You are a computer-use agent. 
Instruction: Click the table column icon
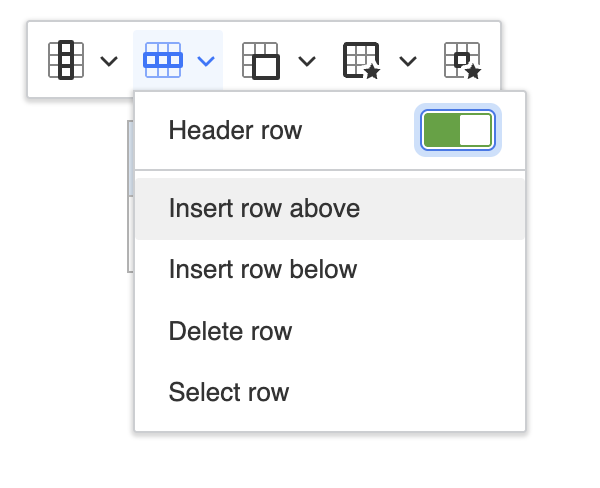(x=66, y=60)
